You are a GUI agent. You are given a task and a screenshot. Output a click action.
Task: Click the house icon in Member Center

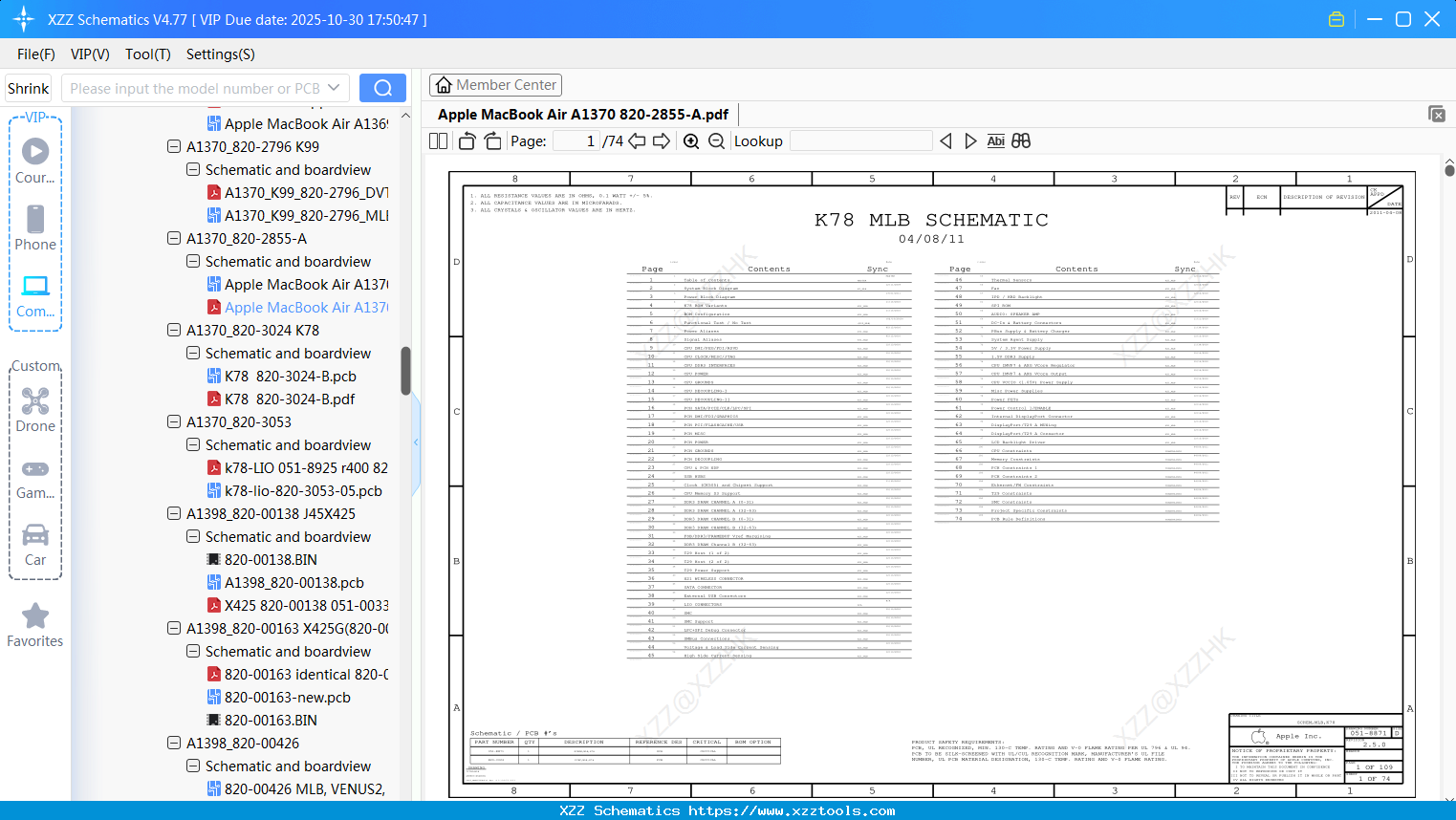444,85
